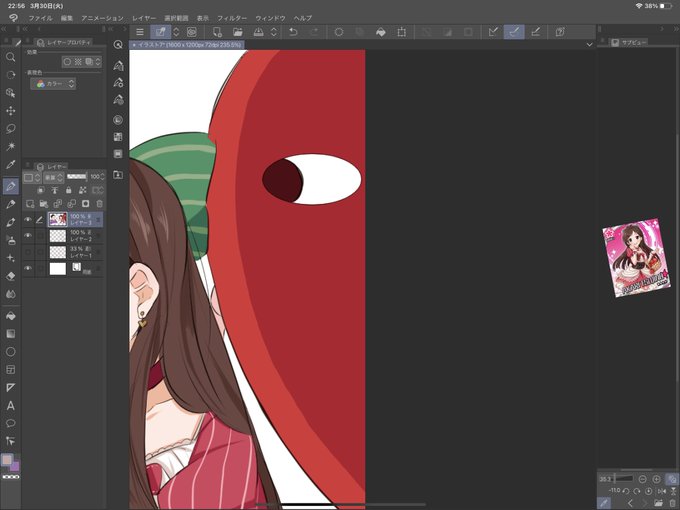The width and height of the screenshot is (680, 510).
Task: Delete layer with trash icon in Layer panel
Action: coord(100,203)
